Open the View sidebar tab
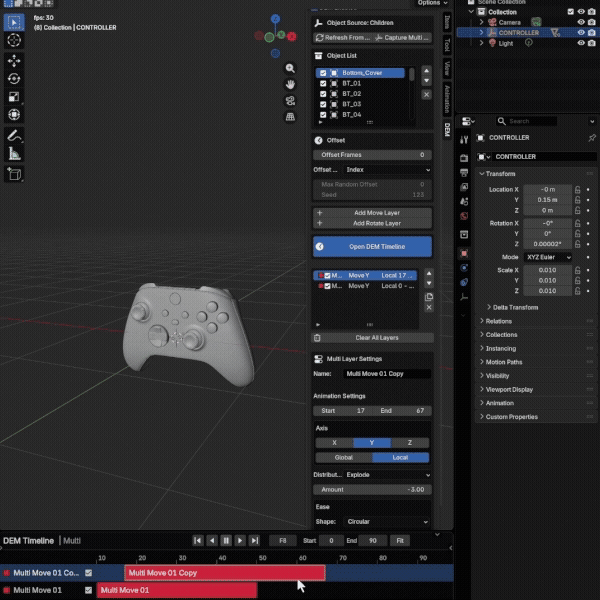 tap(447, 68)
